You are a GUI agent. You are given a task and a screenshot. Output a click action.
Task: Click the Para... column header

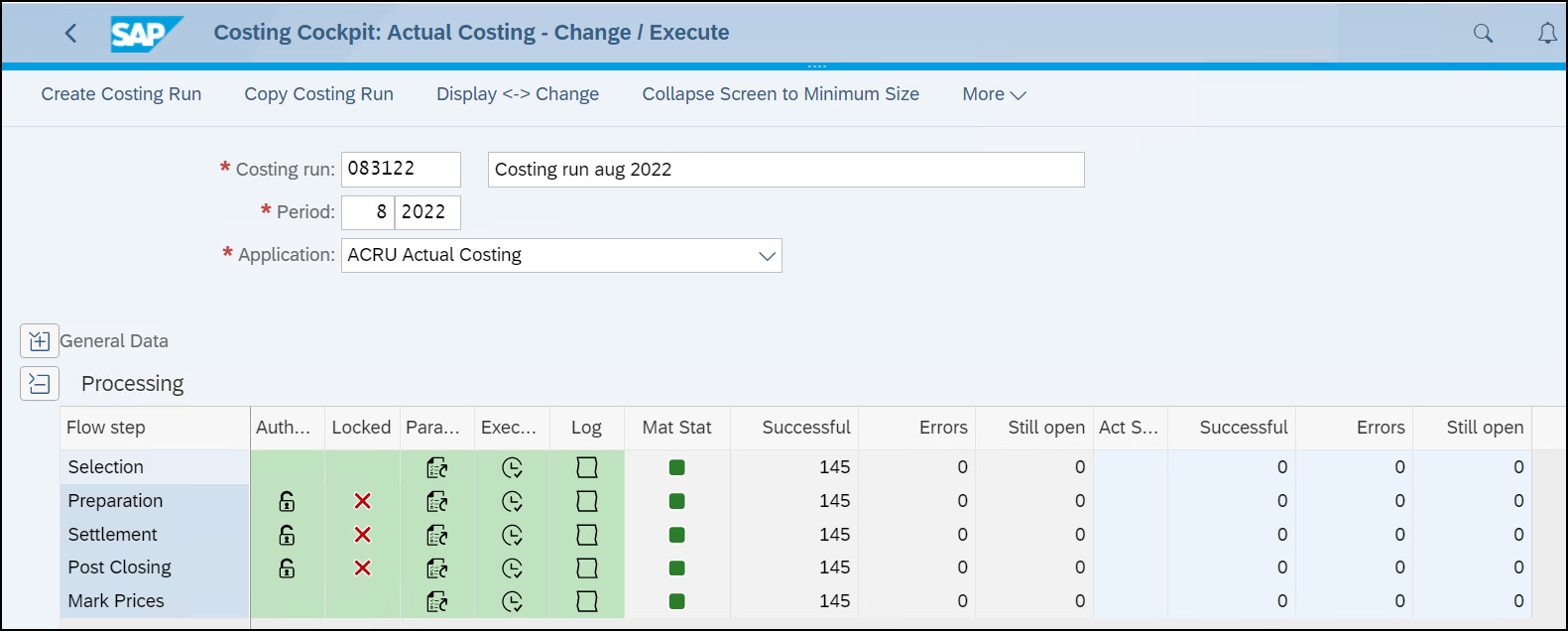point(437,428)
